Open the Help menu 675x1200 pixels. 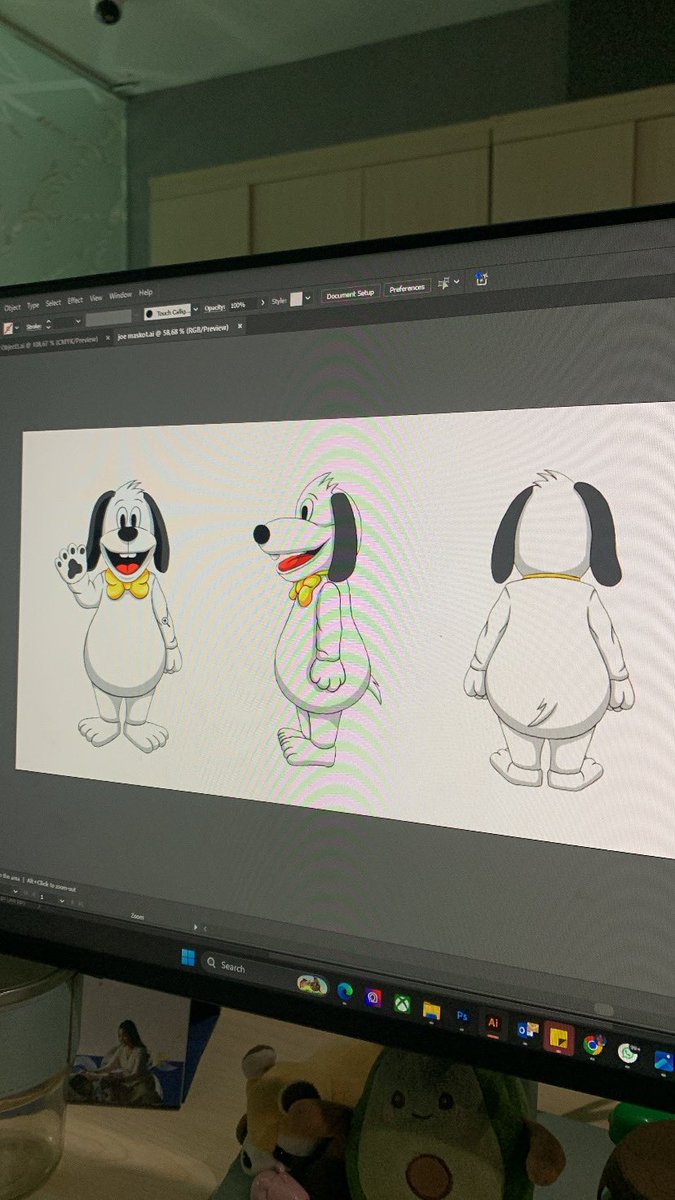coord(145,293)
